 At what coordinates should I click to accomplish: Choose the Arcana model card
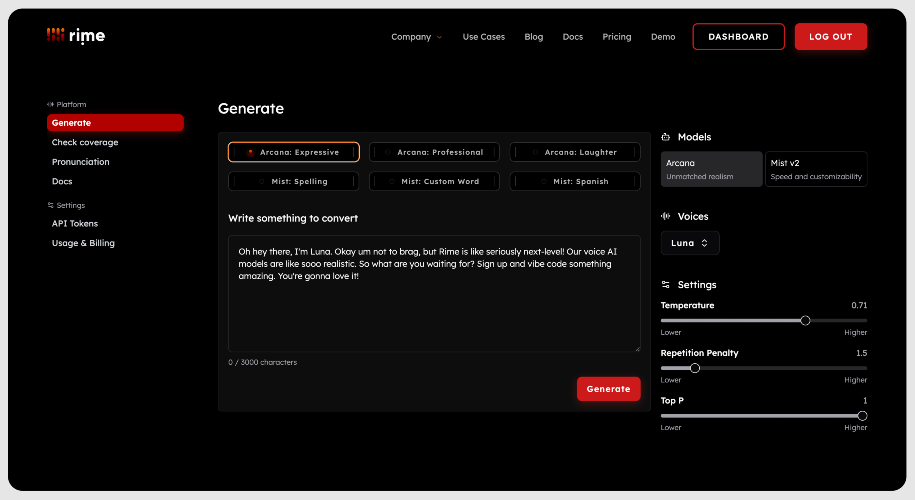711,169
